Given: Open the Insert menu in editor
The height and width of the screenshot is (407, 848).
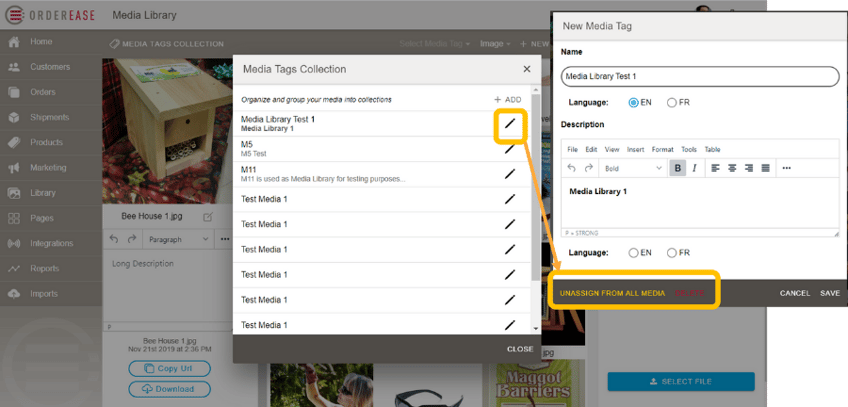Looking at the screenshot, I should [636, 149].
